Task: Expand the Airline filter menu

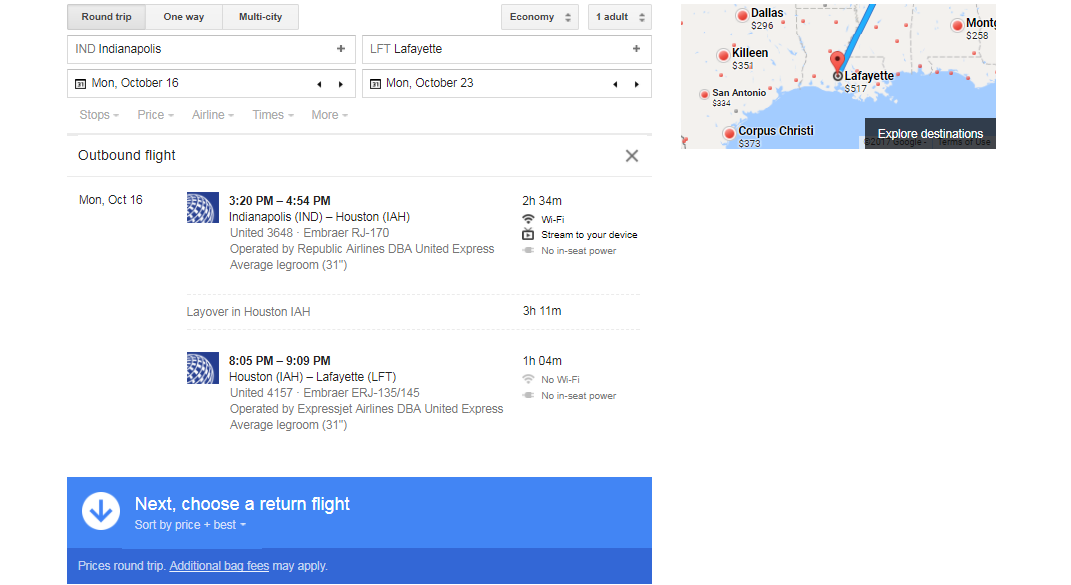Action: point(213,115)
